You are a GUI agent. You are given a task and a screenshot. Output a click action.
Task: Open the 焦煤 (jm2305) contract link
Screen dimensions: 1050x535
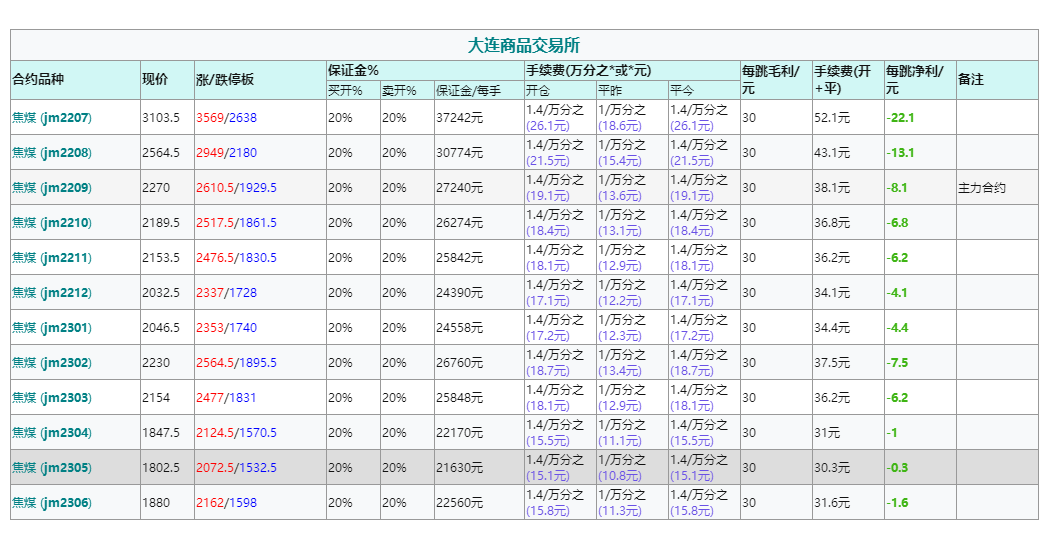[x=52, y=467]
